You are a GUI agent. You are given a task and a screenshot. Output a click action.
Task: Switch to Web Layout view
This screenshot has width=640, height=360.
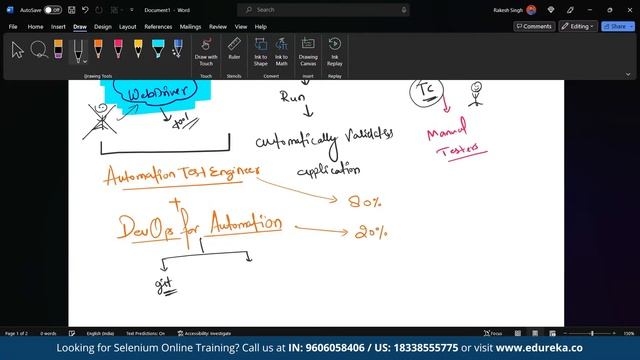point(552,333)
